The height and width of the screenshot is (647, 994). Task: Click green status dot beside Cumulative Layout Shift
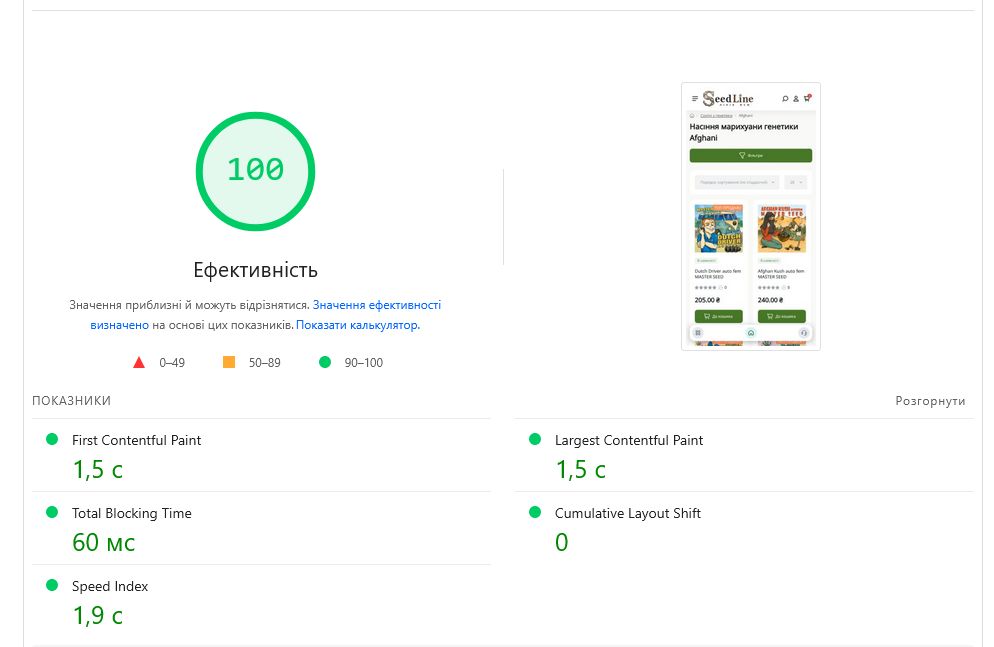click(x=534, y=512)
